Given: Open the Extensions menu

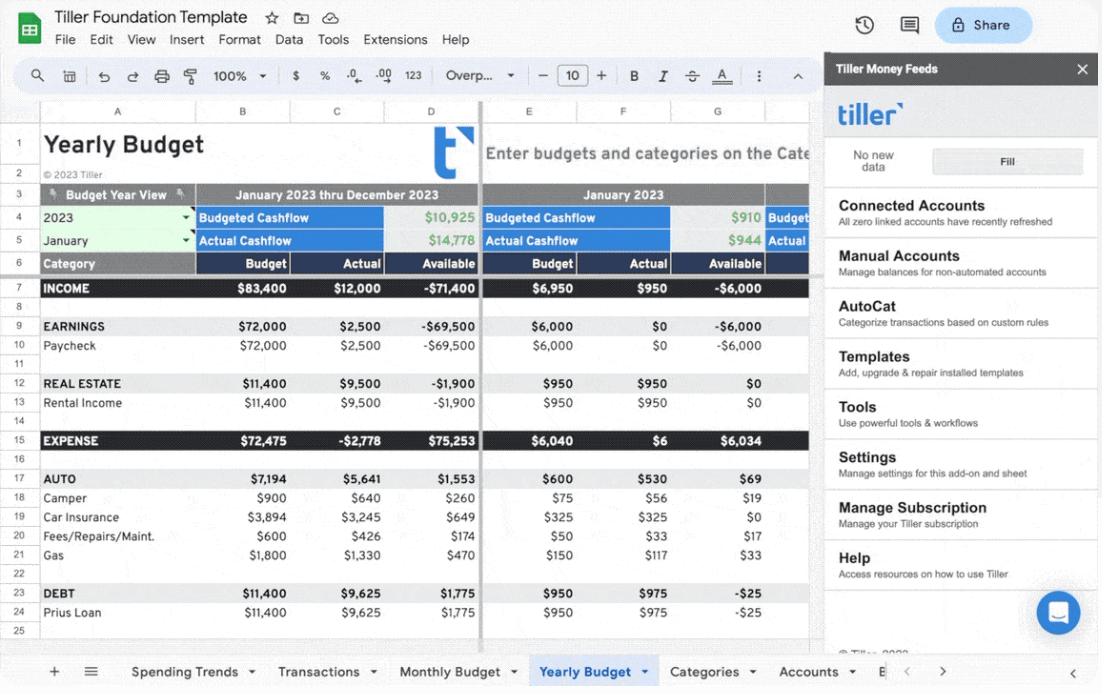Looking at the screenshot, I should [395, 40].
